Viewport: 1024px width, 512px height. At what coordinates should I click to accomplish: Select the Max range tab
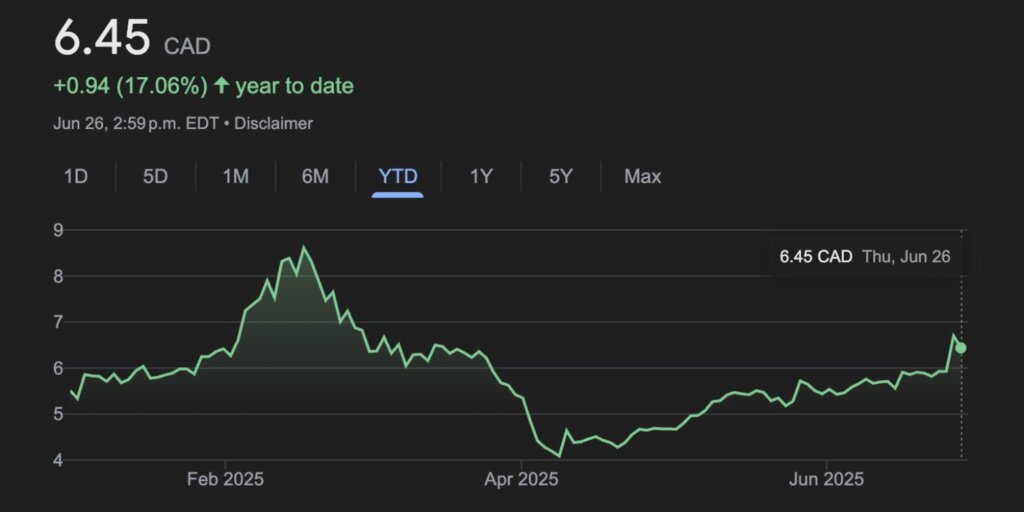pos(642,177)
